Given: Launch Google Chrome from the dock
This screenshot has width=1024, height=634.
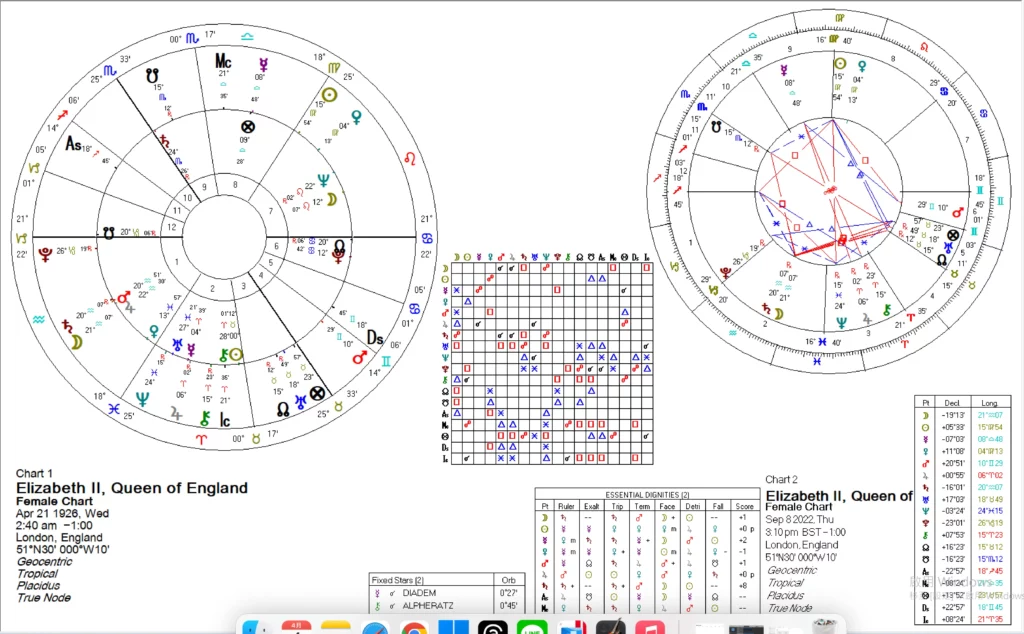Looking at the screenshot, I should (414, 629).
